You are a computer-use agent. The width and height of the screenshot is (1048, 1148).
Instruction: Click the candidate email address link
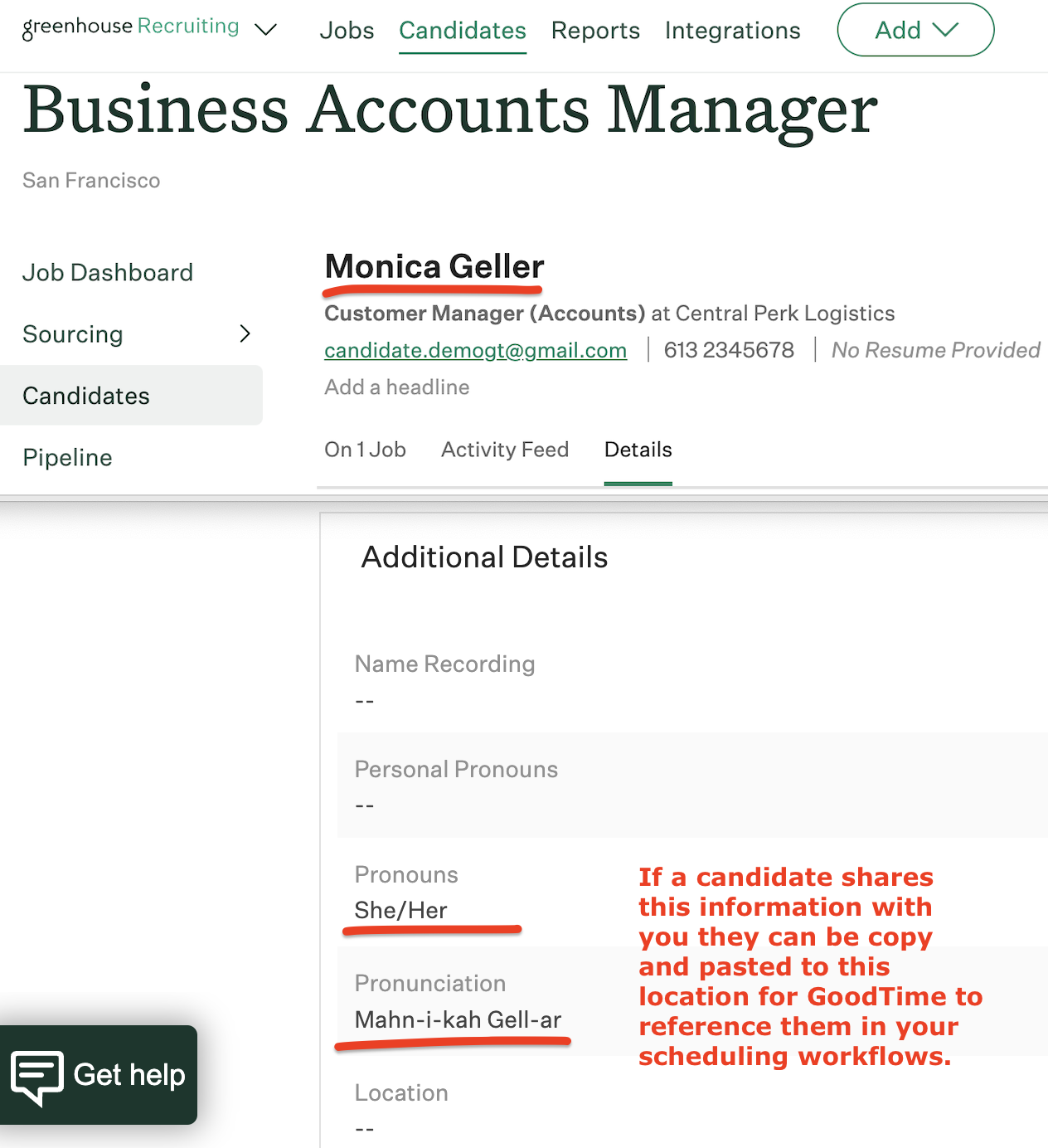click(475, 350)
